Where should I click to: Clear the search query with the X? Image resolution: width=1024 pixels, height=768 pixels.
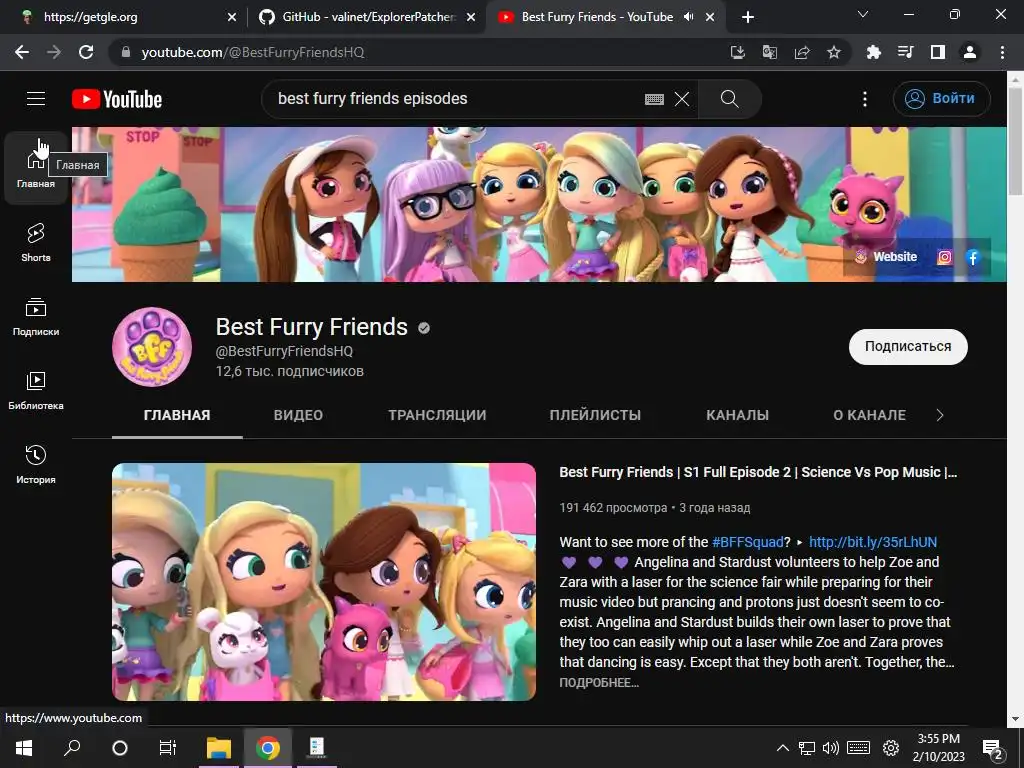click(x=682, y=99)
